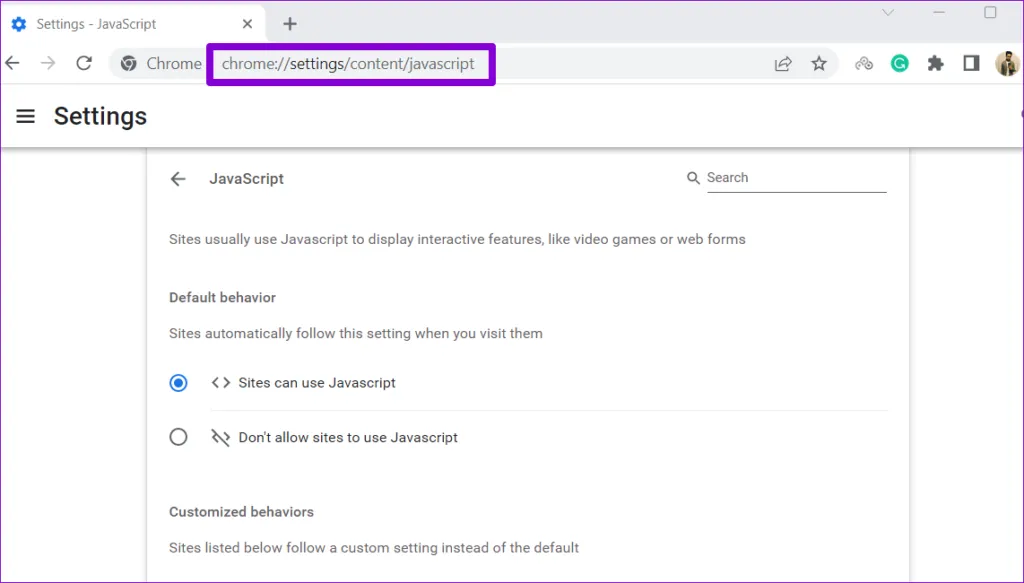Screen dimensions: 1024x583
Task: Open the Grammarly extension icon
Action: click(x=900, y=63)
